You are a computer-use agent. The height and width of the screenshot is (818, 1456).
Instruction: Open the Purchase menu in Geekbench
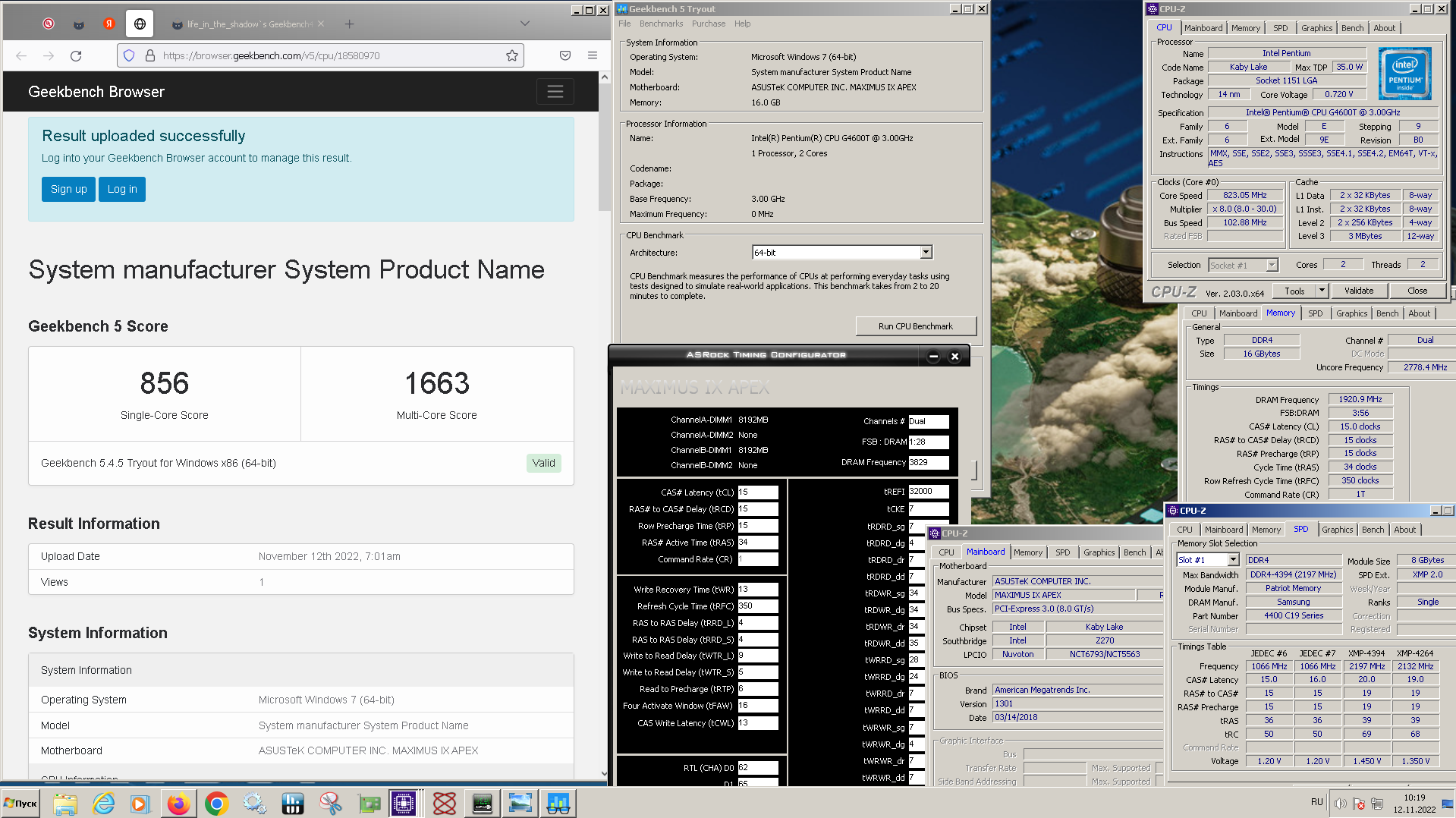coord(708,24)
